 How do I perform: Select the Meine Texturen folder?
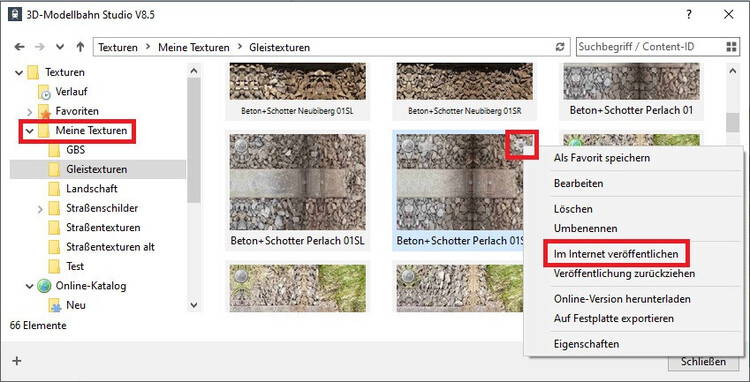(91, 130)
